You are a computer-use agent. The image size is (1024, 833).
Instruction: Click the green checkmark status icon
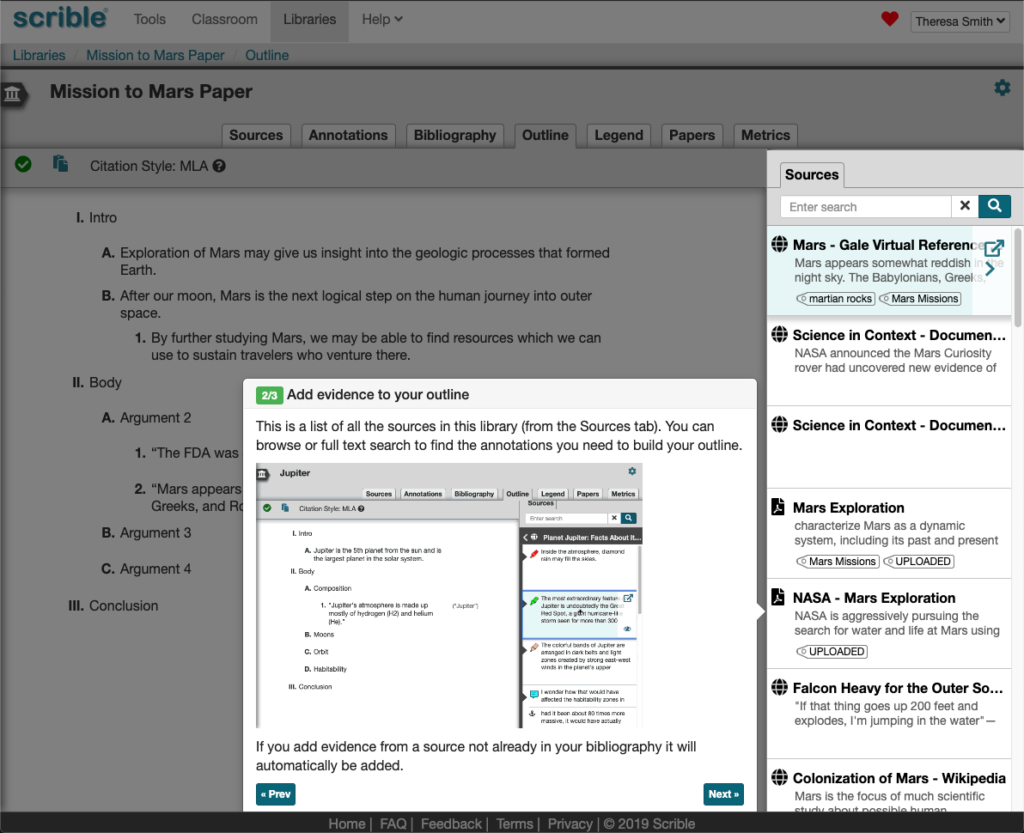[x=24, y=164]
